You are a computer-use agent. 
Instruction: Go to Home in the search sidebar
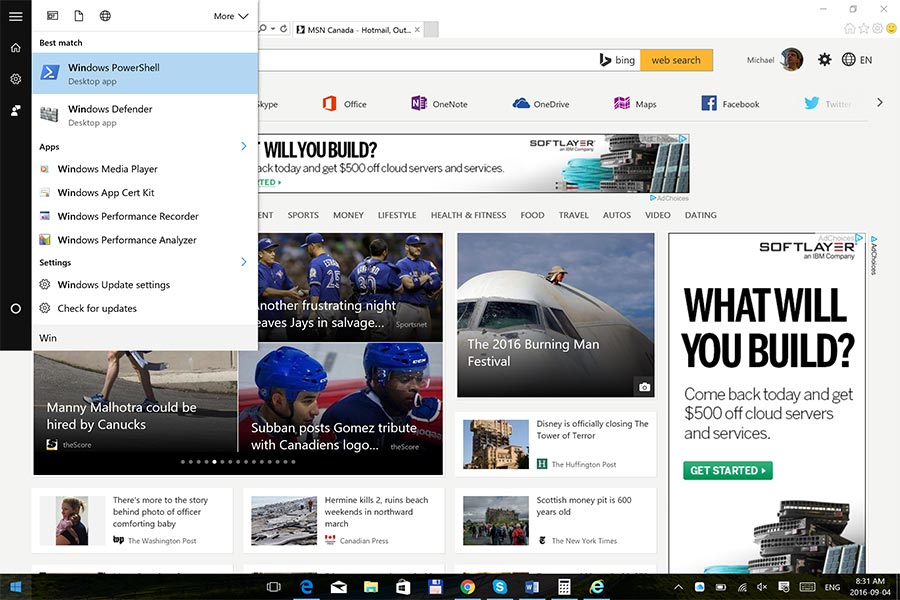pos(15,48)
